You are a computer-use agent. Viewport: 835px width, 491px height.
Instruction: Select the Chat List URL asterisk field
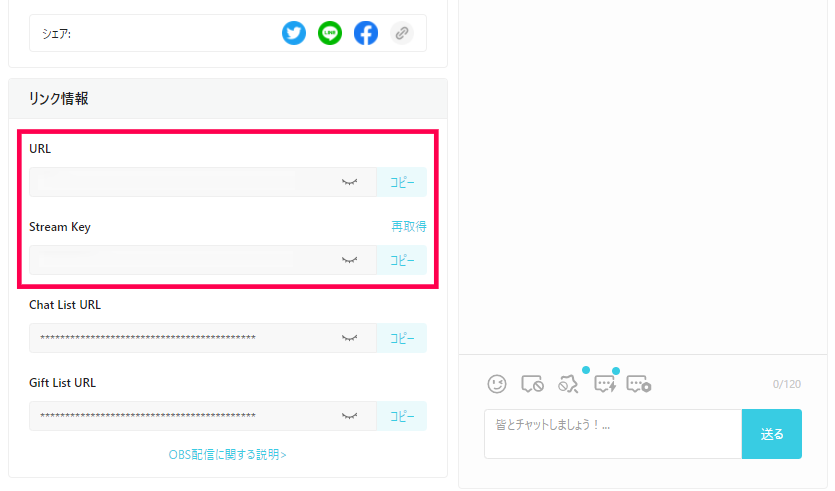pyautogui.click(x=203, y=338)
